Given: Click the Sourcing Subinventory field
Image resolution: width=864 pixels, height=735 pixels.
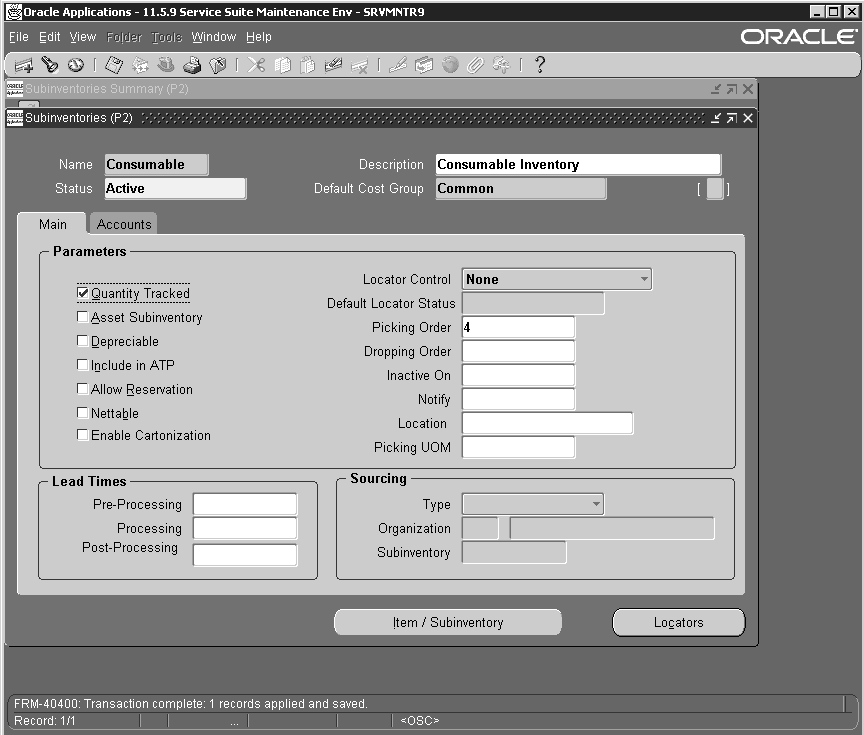Looking at the screenshot, I should [x=514, y=552].
